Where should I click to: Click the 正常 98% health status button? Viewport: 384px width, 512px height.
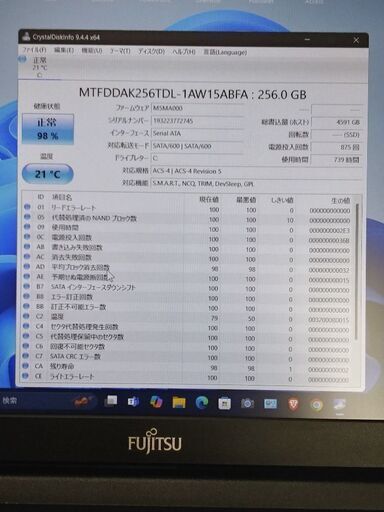[48, 129]
